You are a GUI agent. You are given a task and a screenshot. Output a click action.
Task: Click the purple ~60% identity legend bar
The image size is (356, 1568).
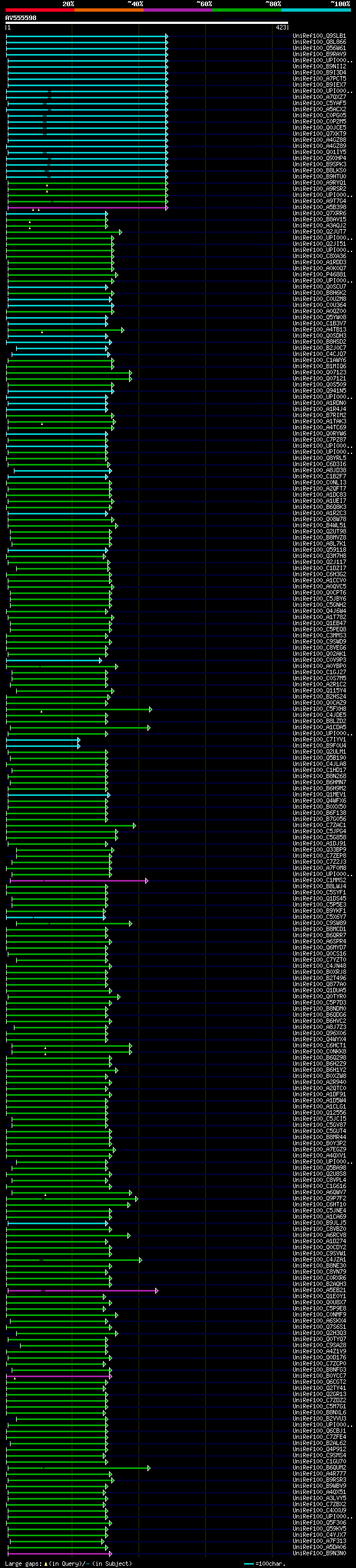tap(179, 10)
